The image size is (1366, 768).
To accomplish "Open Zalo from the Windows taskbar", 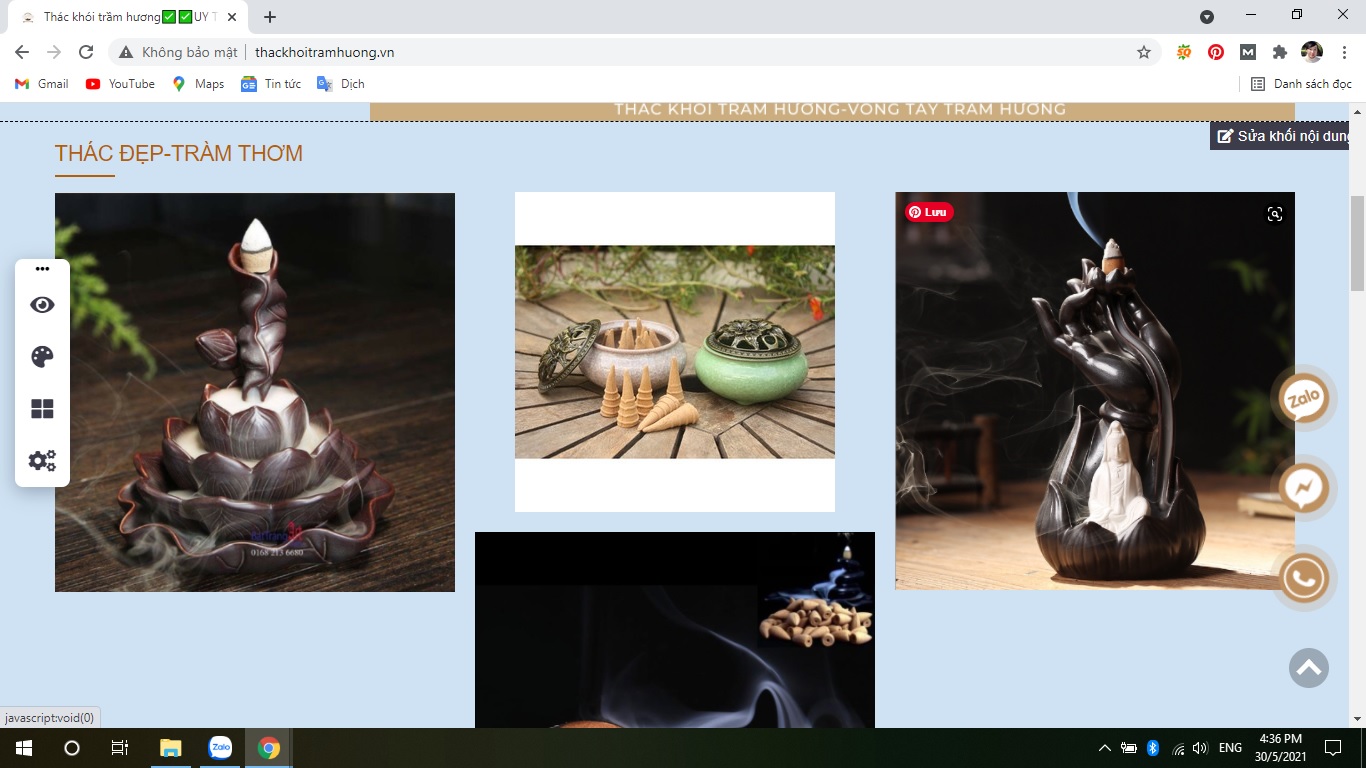I will (x=220, y=748).
